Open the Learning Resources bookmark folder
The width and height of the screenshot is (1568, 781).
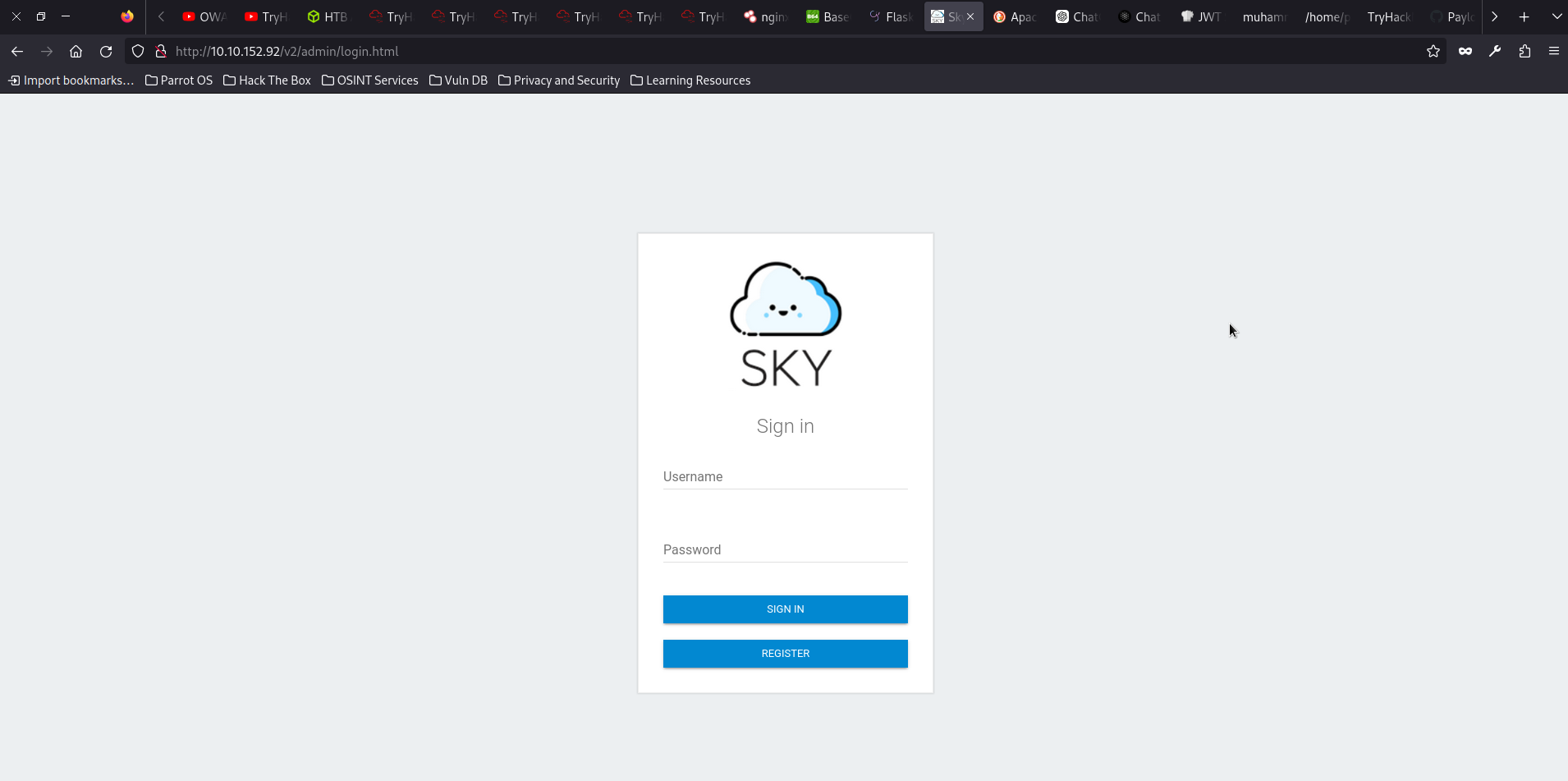point(690,80)
